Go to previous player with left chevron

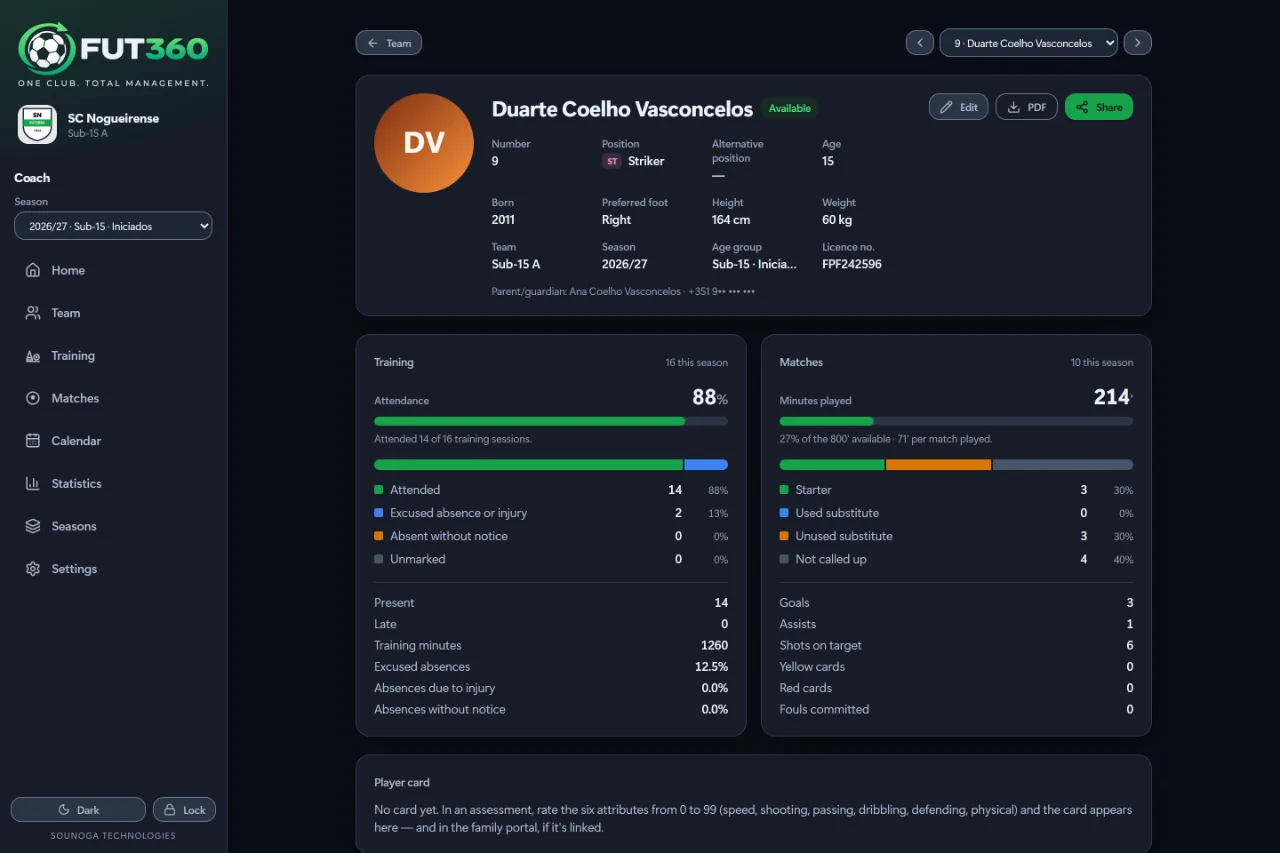(920, 43)
